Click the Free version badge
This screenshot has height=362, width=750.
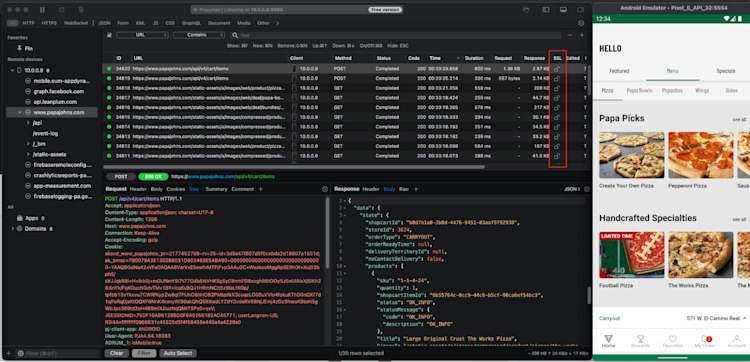coord(385,10)
